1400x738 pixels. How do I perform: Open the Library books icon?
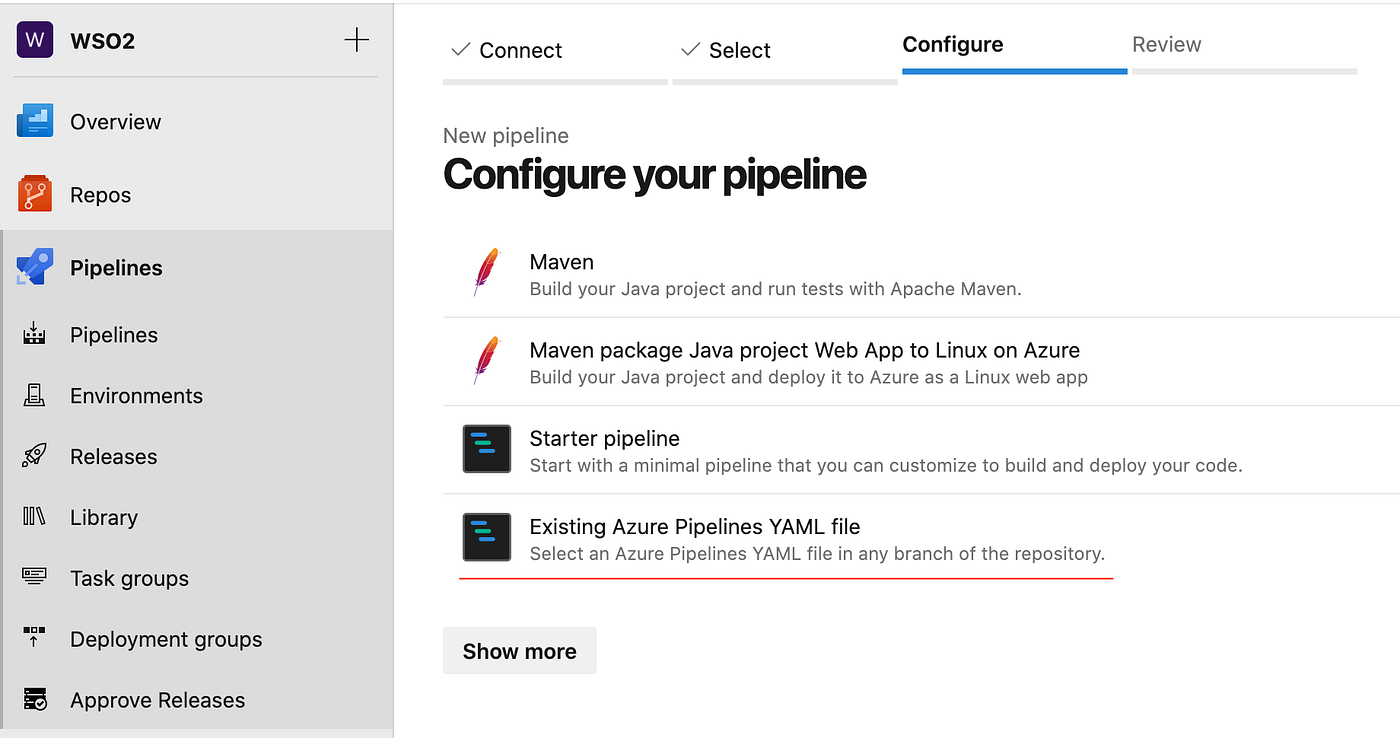(35, 517)
